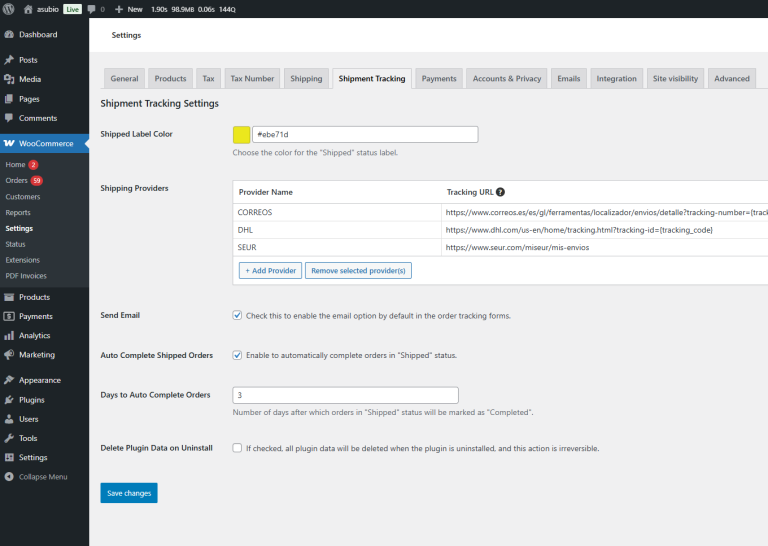Viewport: 768px width, 546px height.
Task: Open the comments bubble in admin bar
Action: 92,9
